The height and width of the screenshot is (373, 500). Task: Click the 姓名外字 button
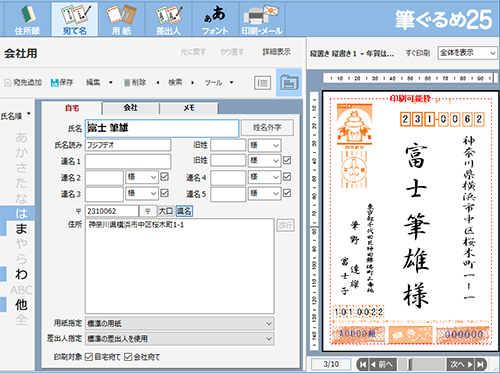[x=267, y=127]
